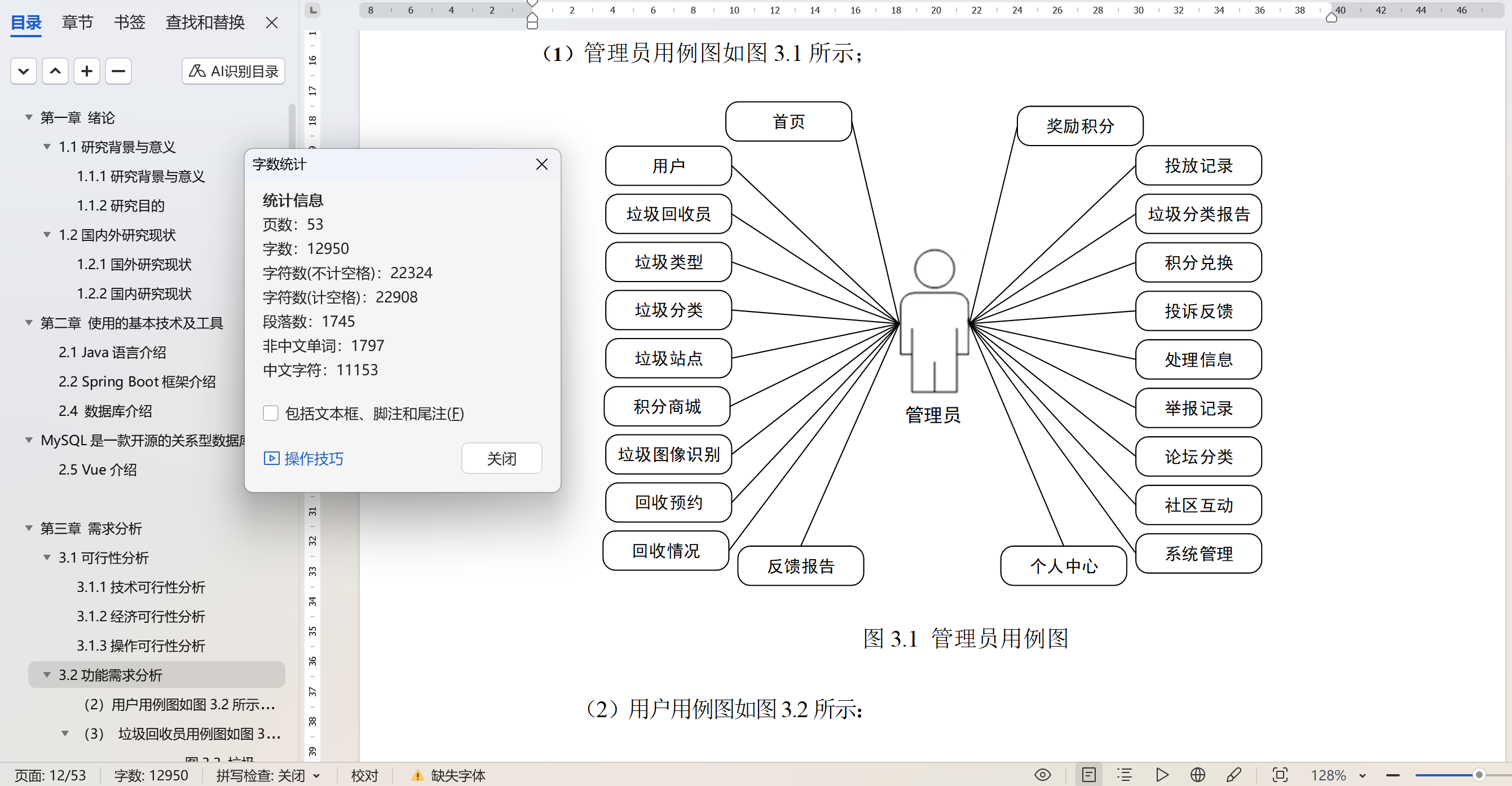Switch to web layout globe icon
This screenshot has height=786, width=1512.
tap(1197, 775)
